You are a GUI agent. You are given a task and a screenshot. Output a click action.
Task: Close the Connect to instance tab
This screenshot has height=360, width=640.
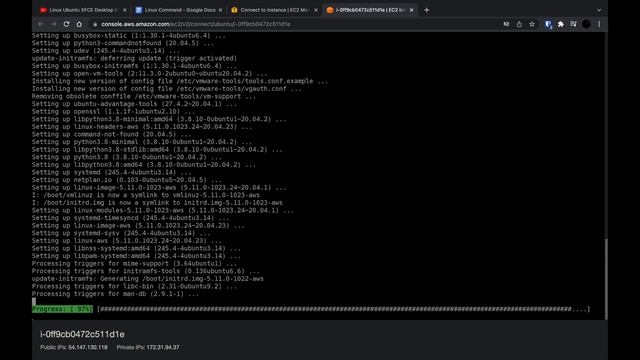[316, 10]
